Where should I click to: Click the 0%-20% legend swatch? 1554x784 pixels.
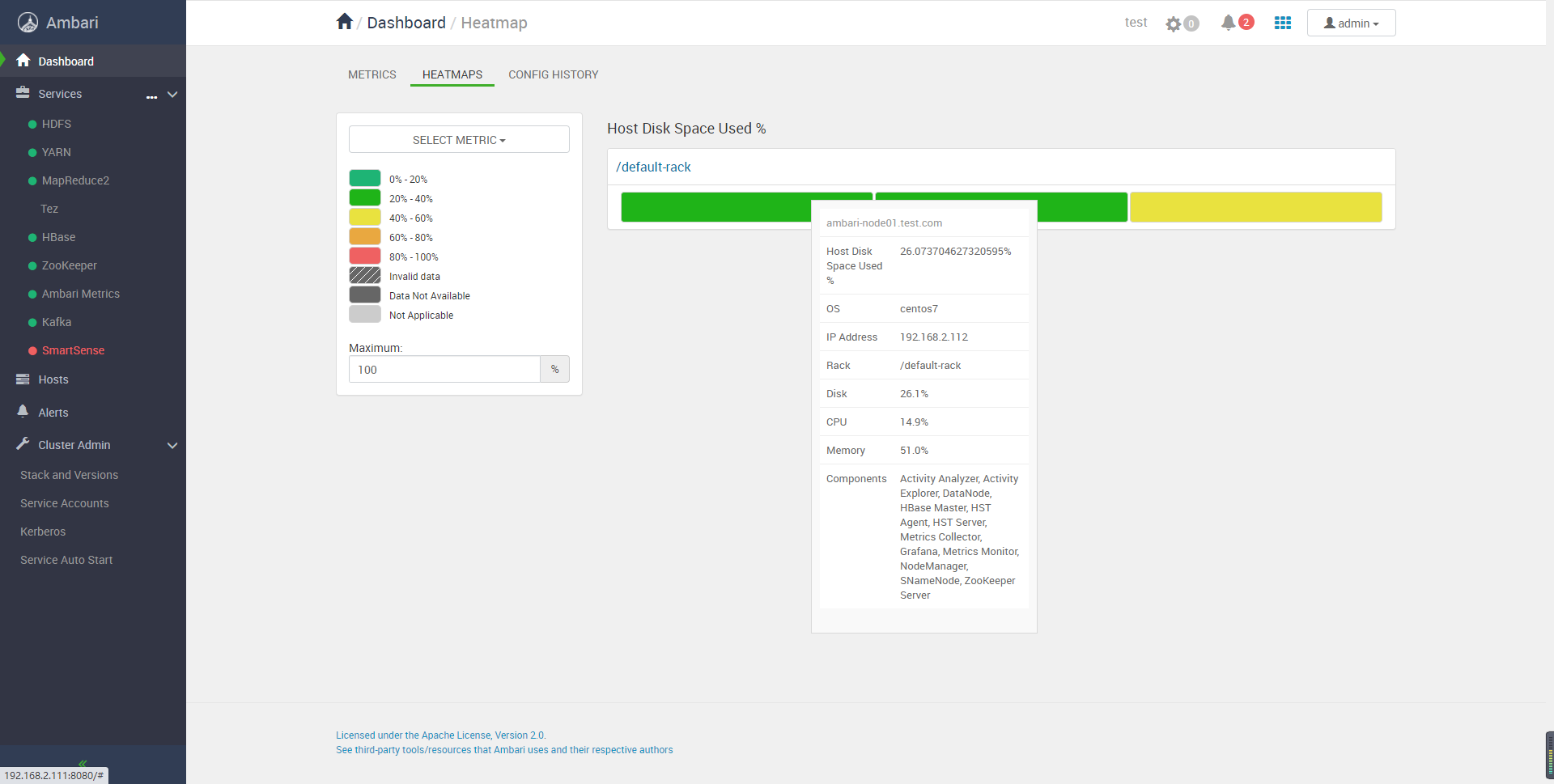[365, 178]
